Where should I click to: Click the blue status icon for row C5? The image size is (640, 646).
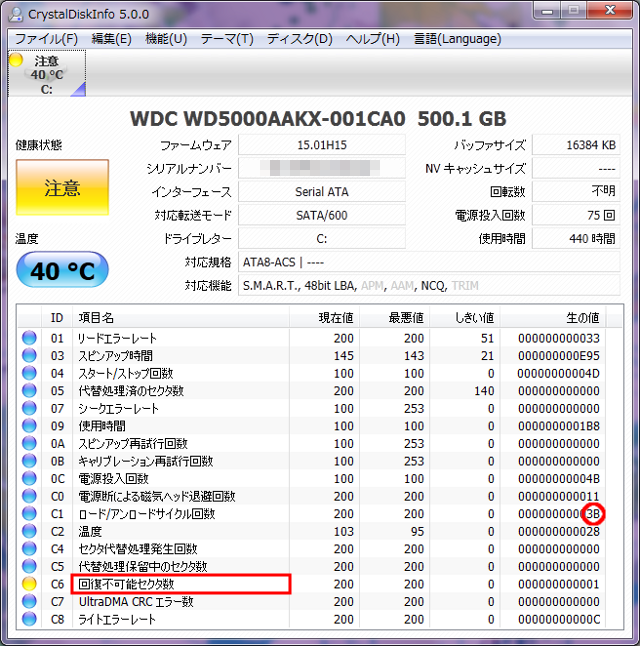pos(29,566)
